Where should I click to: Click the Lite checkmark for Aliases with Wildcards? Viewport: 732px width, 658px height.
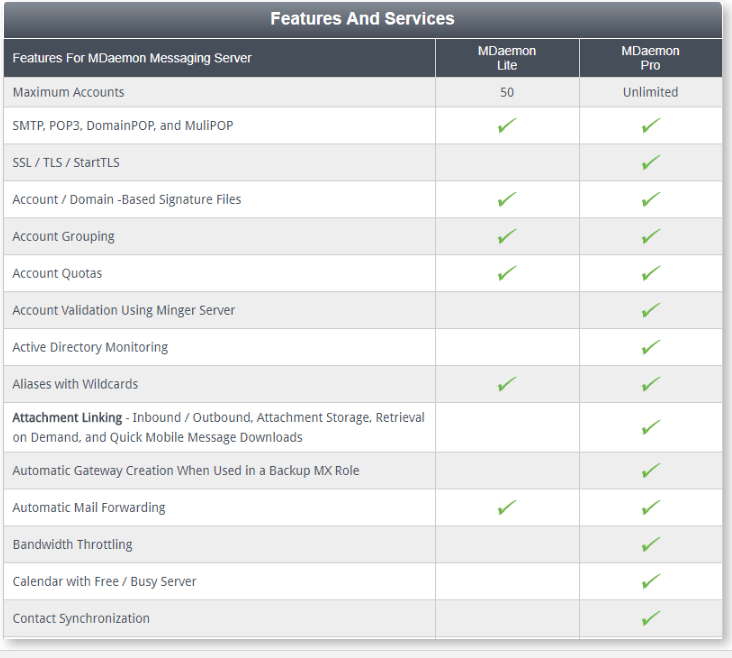click(507, 384)
